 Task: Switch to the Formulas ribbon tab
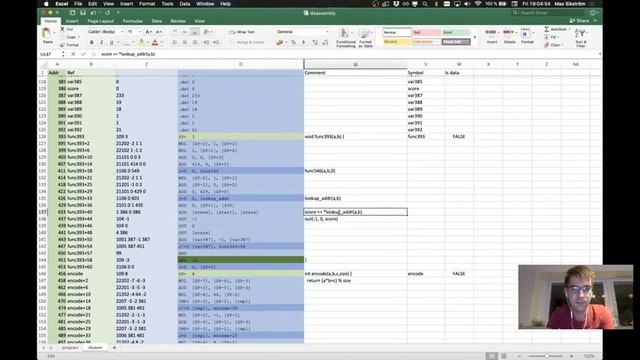(133, 21)
